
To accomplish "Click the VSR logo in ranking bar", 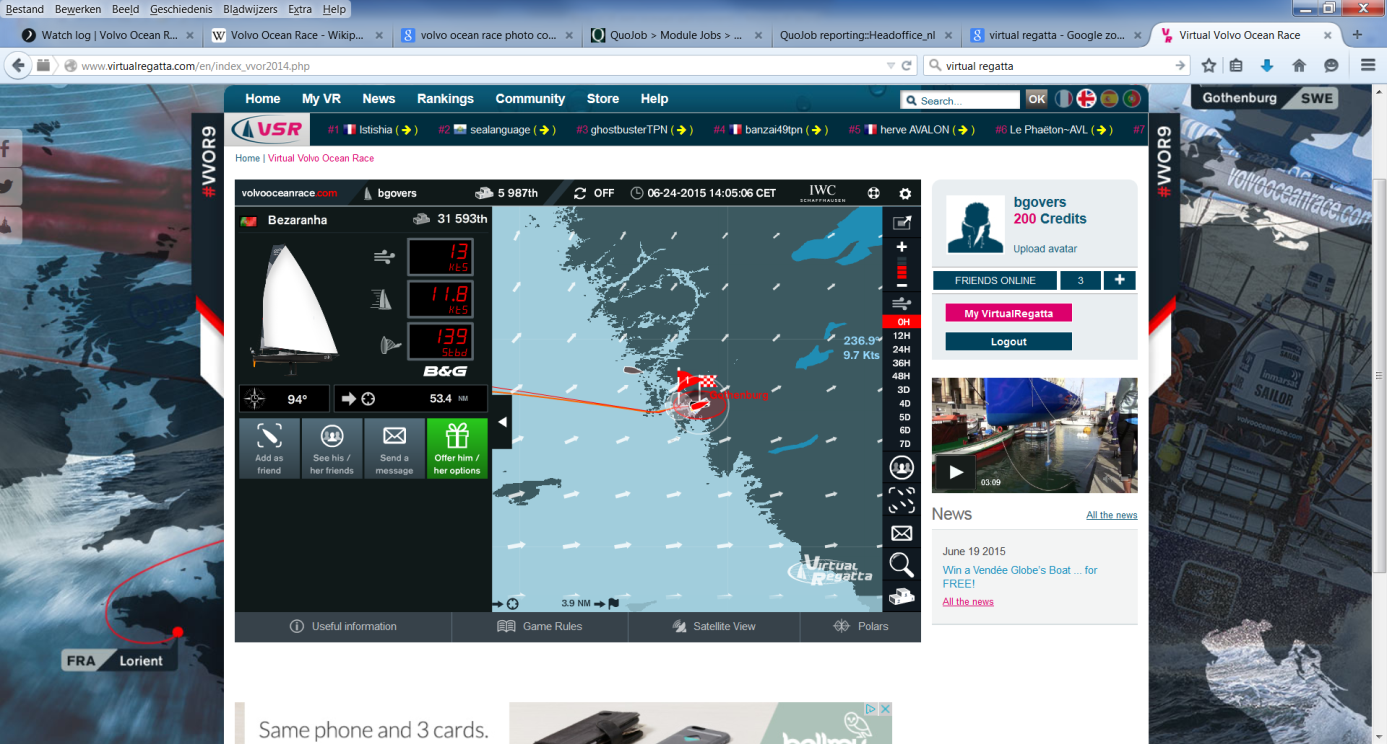I will coord(266,129).
